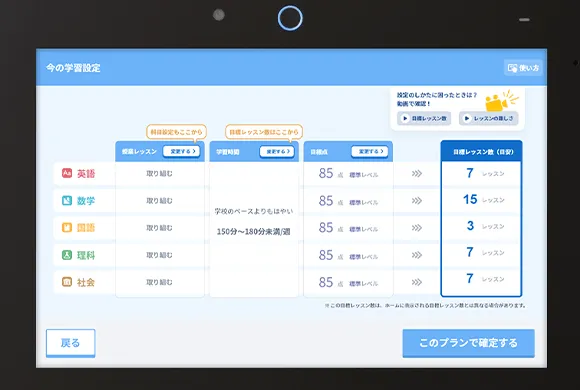Click the triple-arrow icon in the 社会 row
The width and height of the screenshot is (580, 390).
point(417,282)
